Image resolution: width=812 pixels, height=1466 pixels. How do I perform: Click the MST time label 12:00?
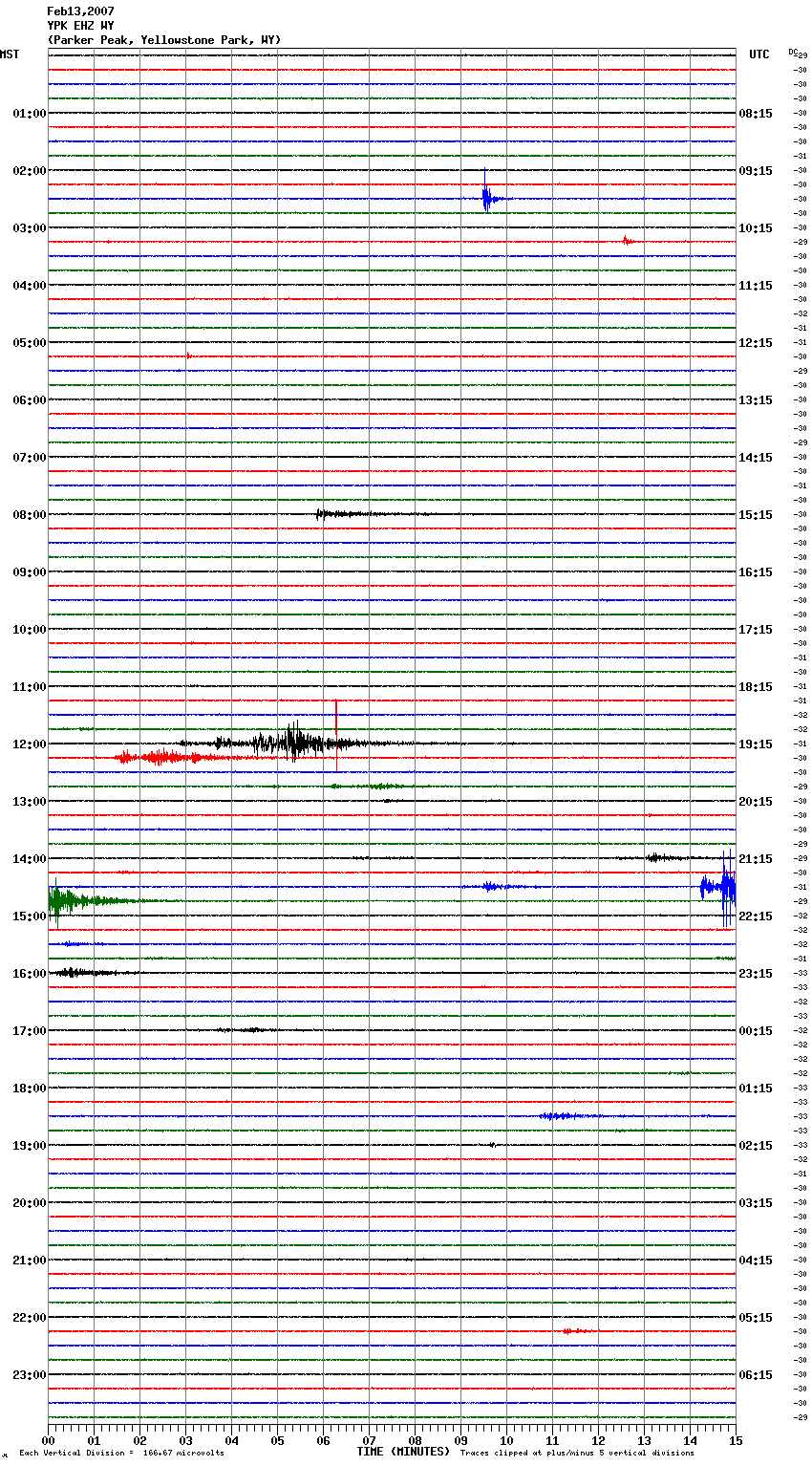[x=30, y=744]
